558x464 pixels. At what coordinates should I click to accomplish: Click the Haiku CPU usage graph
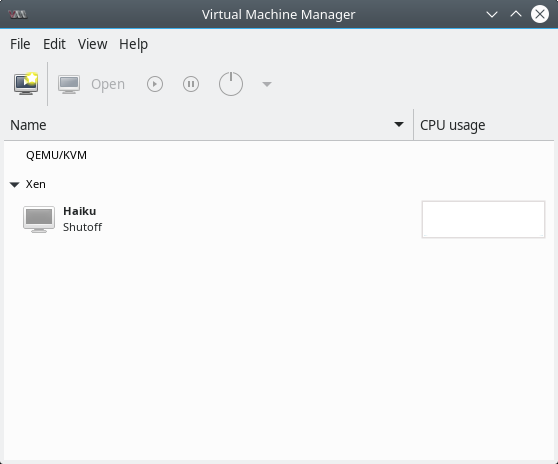coord(483,219)
